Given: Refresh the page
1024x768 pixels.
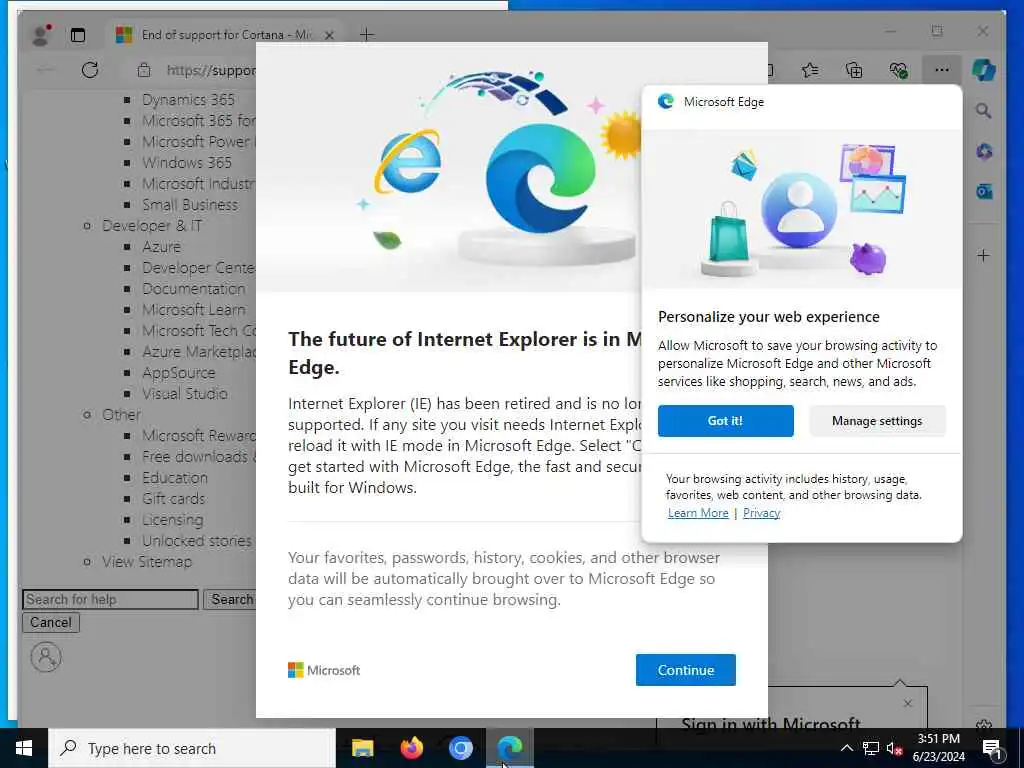Looking at the screenshot, I should [x=89, y=70].
